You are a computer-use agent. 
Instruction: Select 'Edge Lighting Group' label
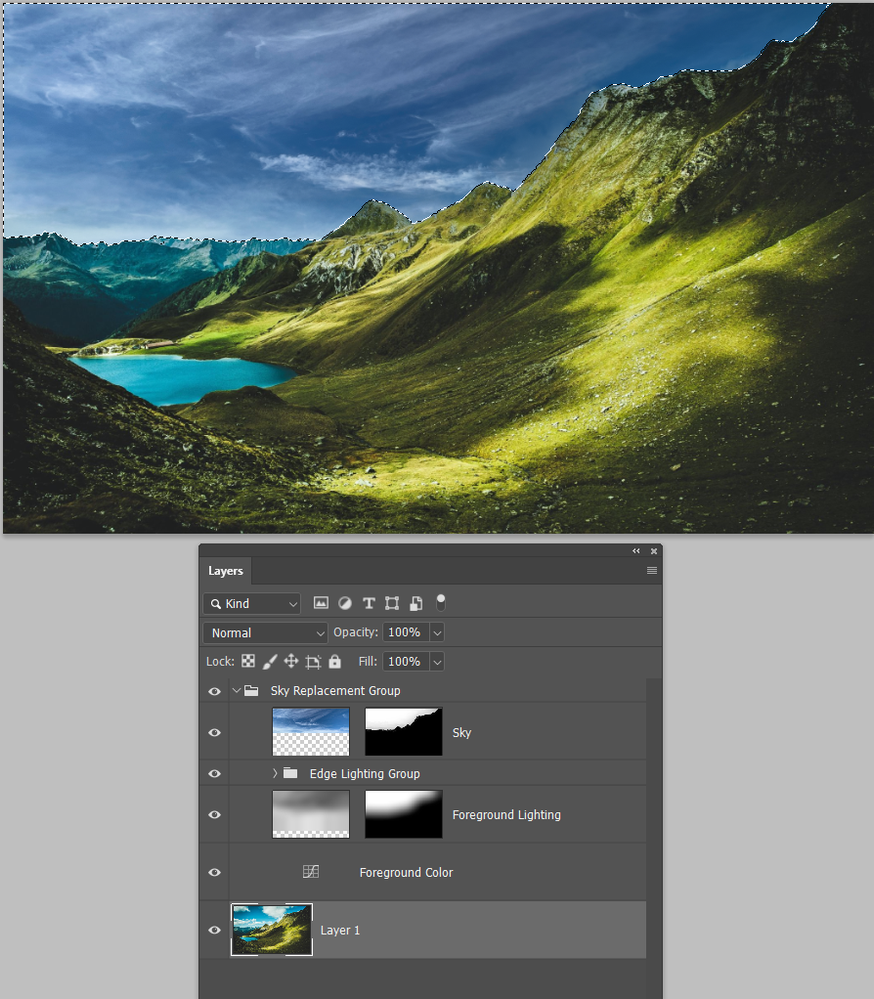pos(364,773)
